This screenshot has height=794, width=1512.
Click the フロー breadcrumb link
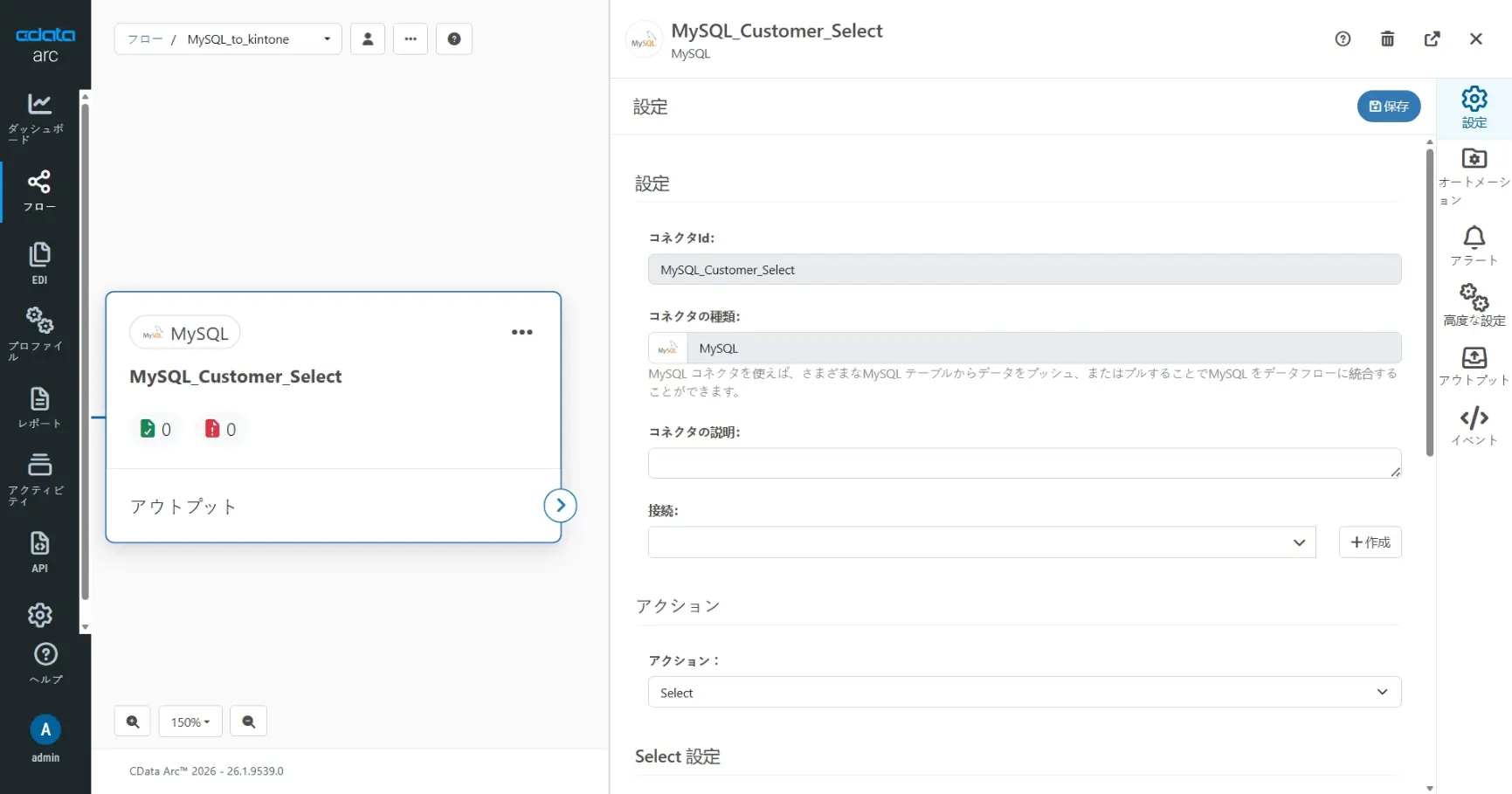tap(145, 38)
